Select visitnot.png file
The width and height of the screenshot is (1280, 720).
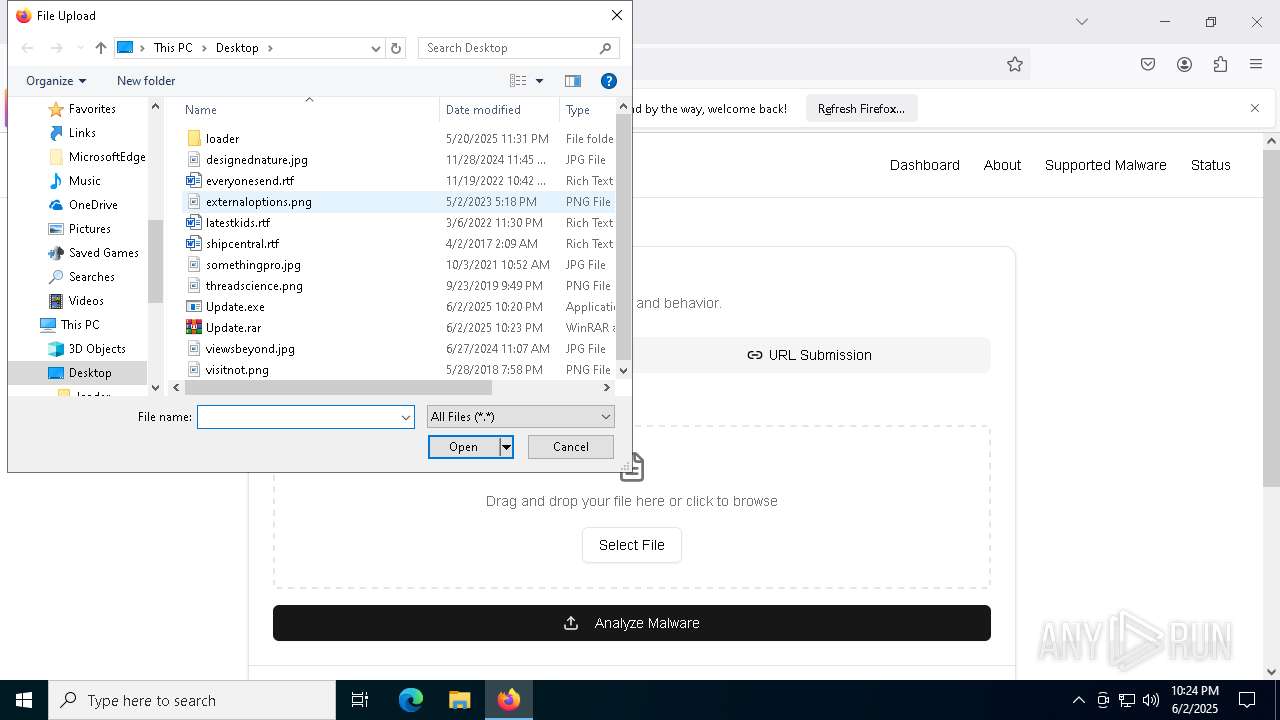[x=237, y=370]
